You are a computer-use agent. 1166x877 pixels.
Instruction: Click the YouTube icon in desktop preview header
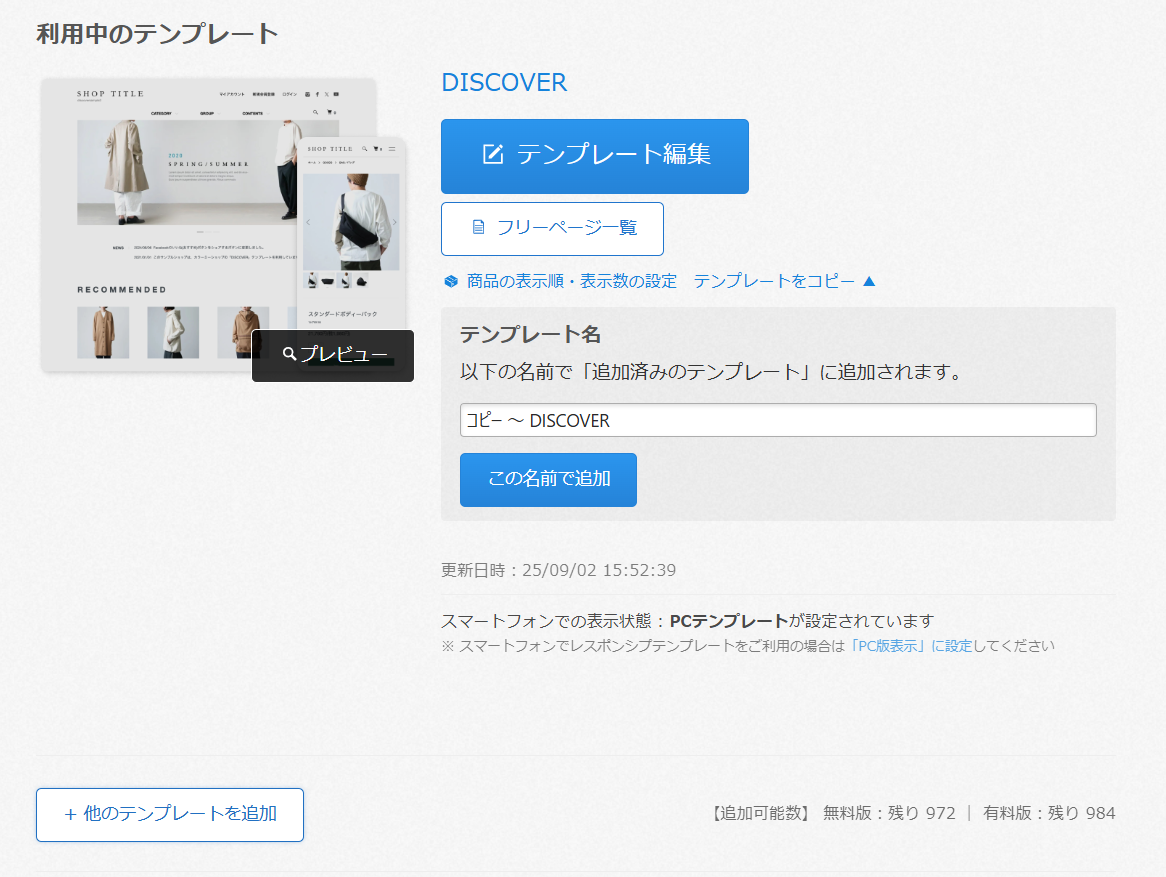(336, 94)
